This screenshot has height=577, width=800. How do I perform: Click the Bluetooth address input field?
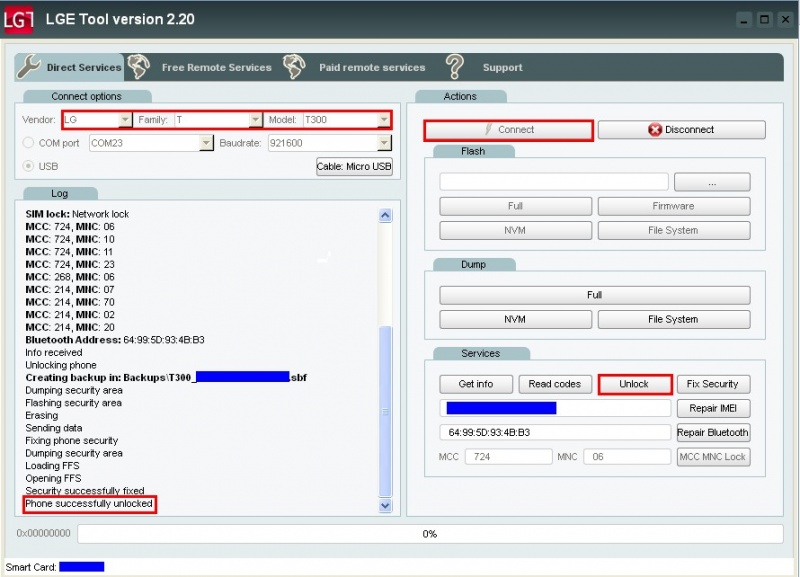[555, 433]
